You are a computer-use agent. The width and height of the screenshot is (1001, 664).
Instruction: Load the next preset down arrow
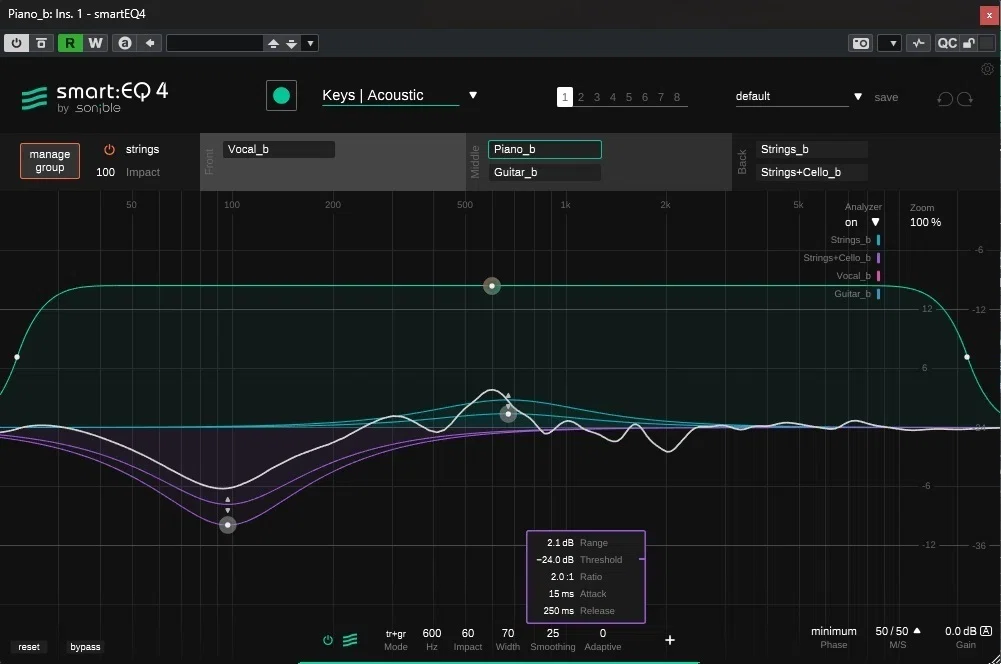coord(291,43)
